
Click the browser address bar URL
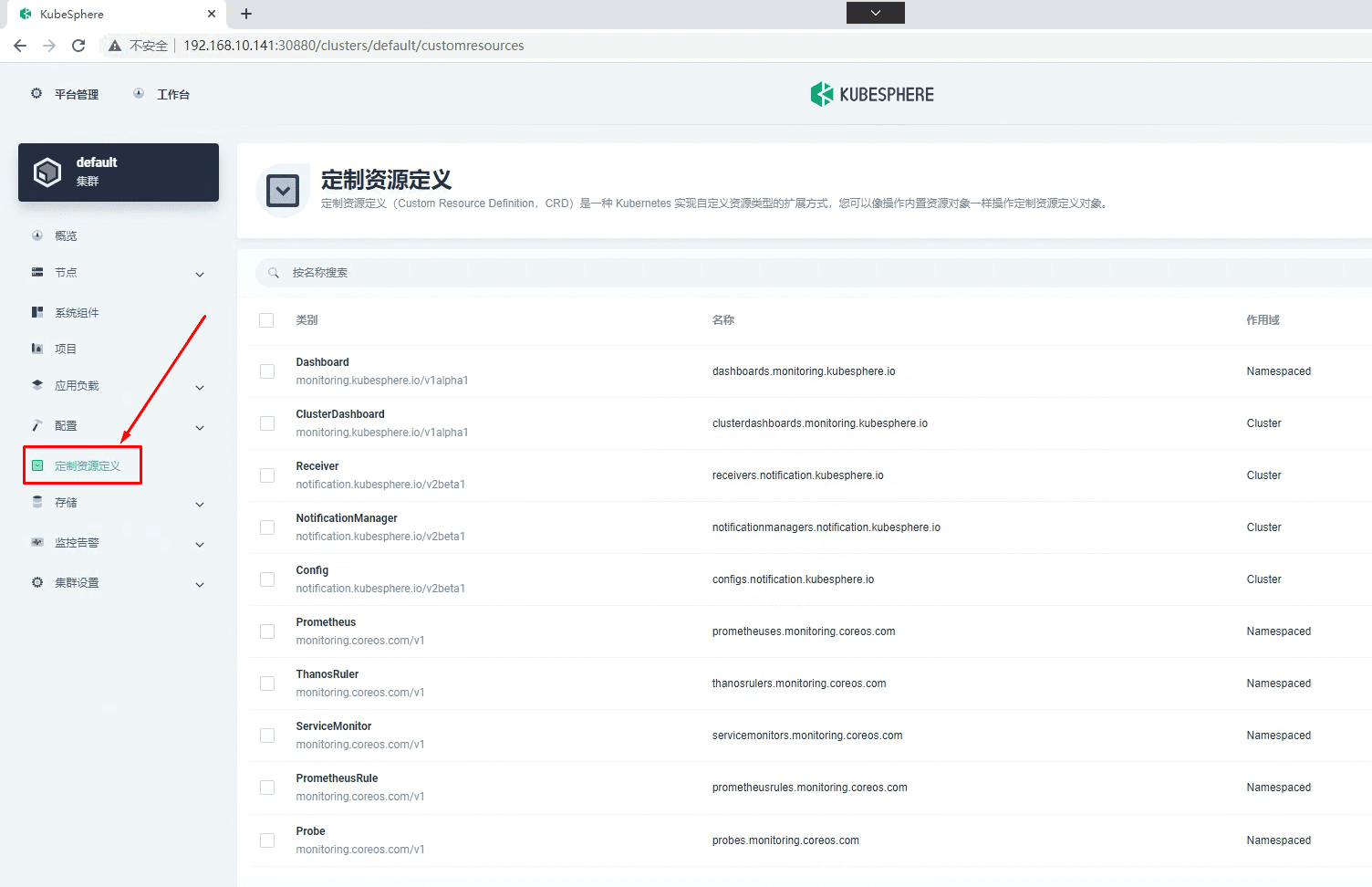click(x=354, y=46)
